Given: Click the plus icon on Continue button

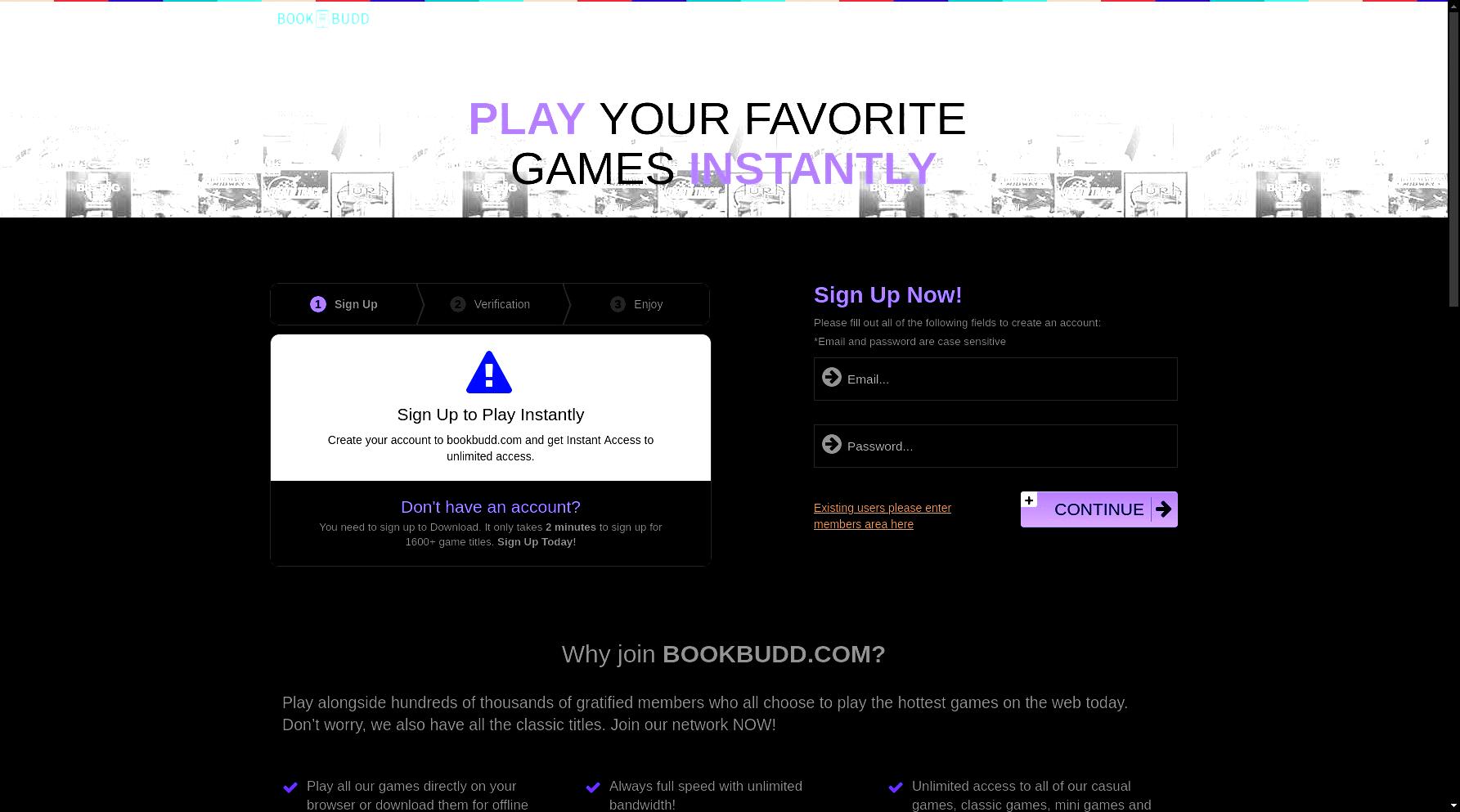Looking at the screenshot, I should click(x=1029, y=500).
